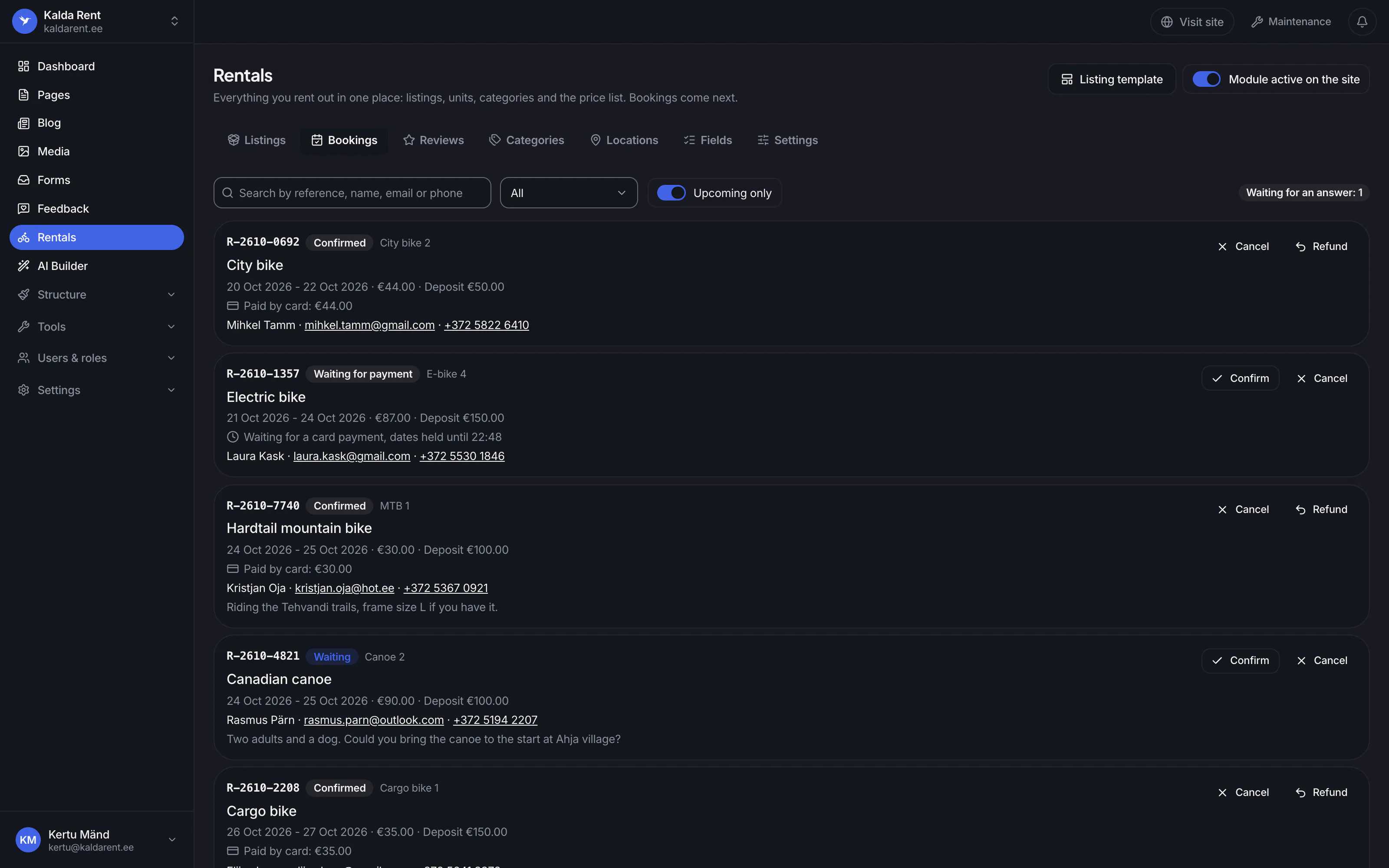Click email rasmus.parn@outlook.com

[x=374, y=720]
